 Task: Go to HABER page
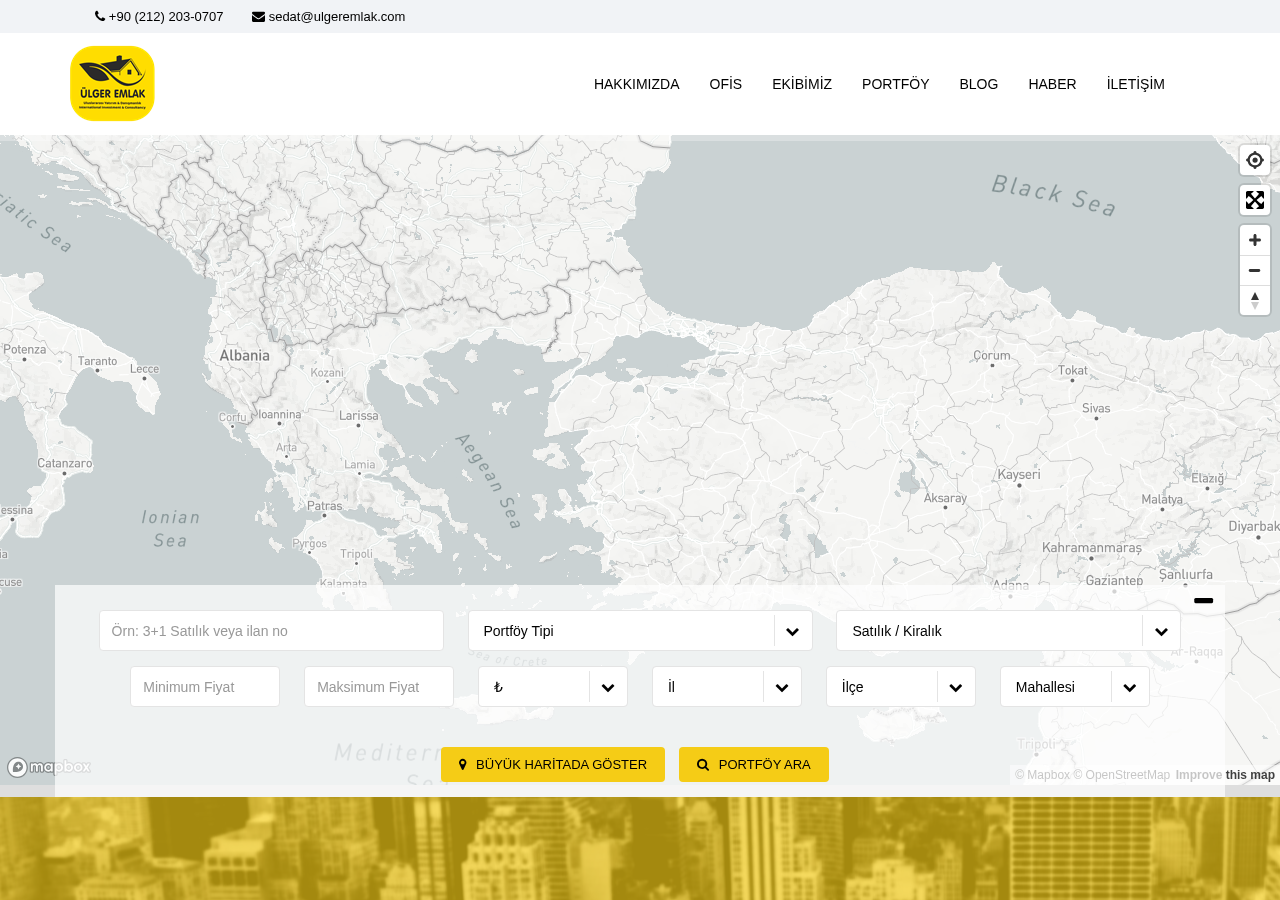coord(1052,84)
